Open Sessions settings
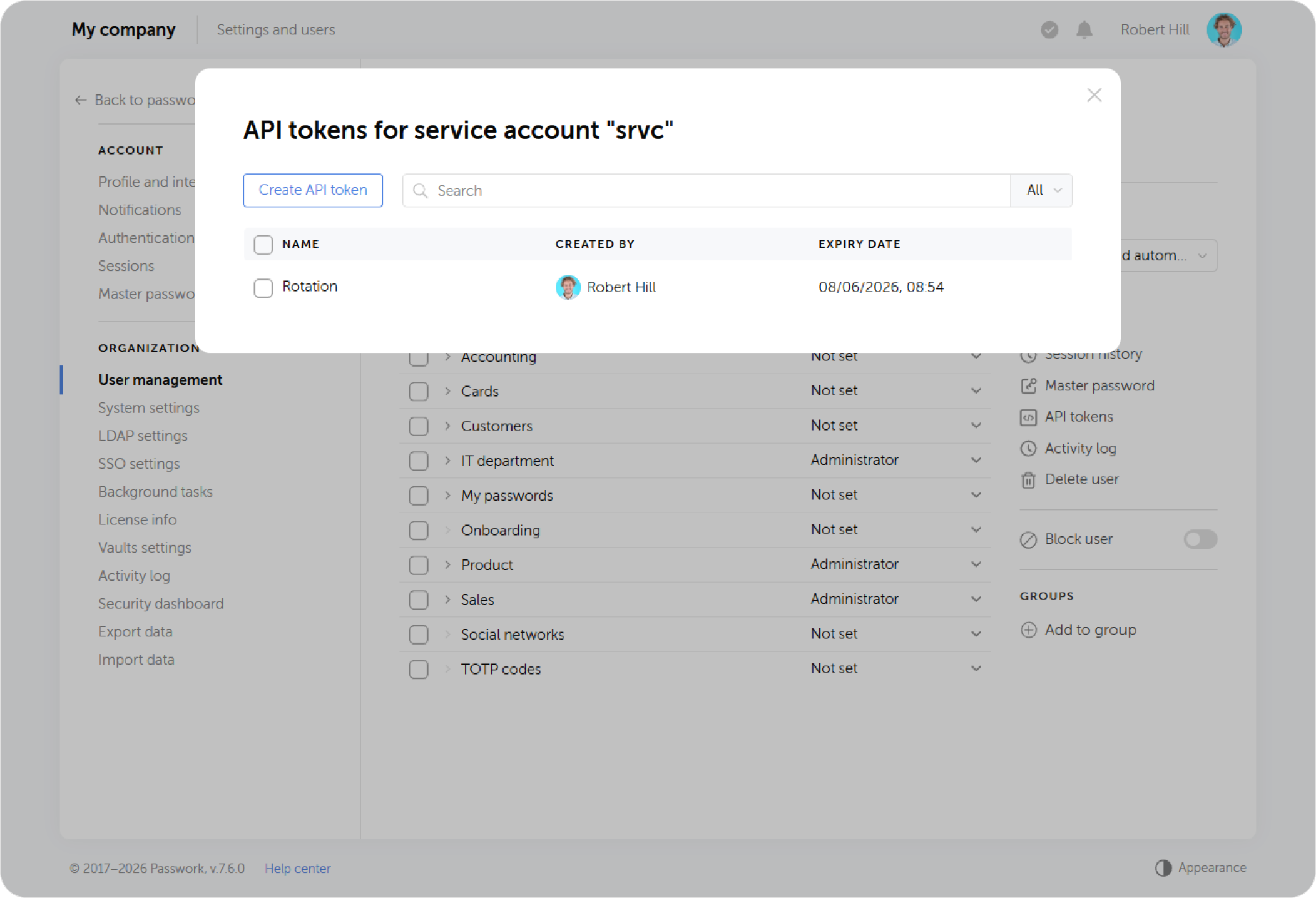This screenshot has height=898, width=1316. coord(126,266)
